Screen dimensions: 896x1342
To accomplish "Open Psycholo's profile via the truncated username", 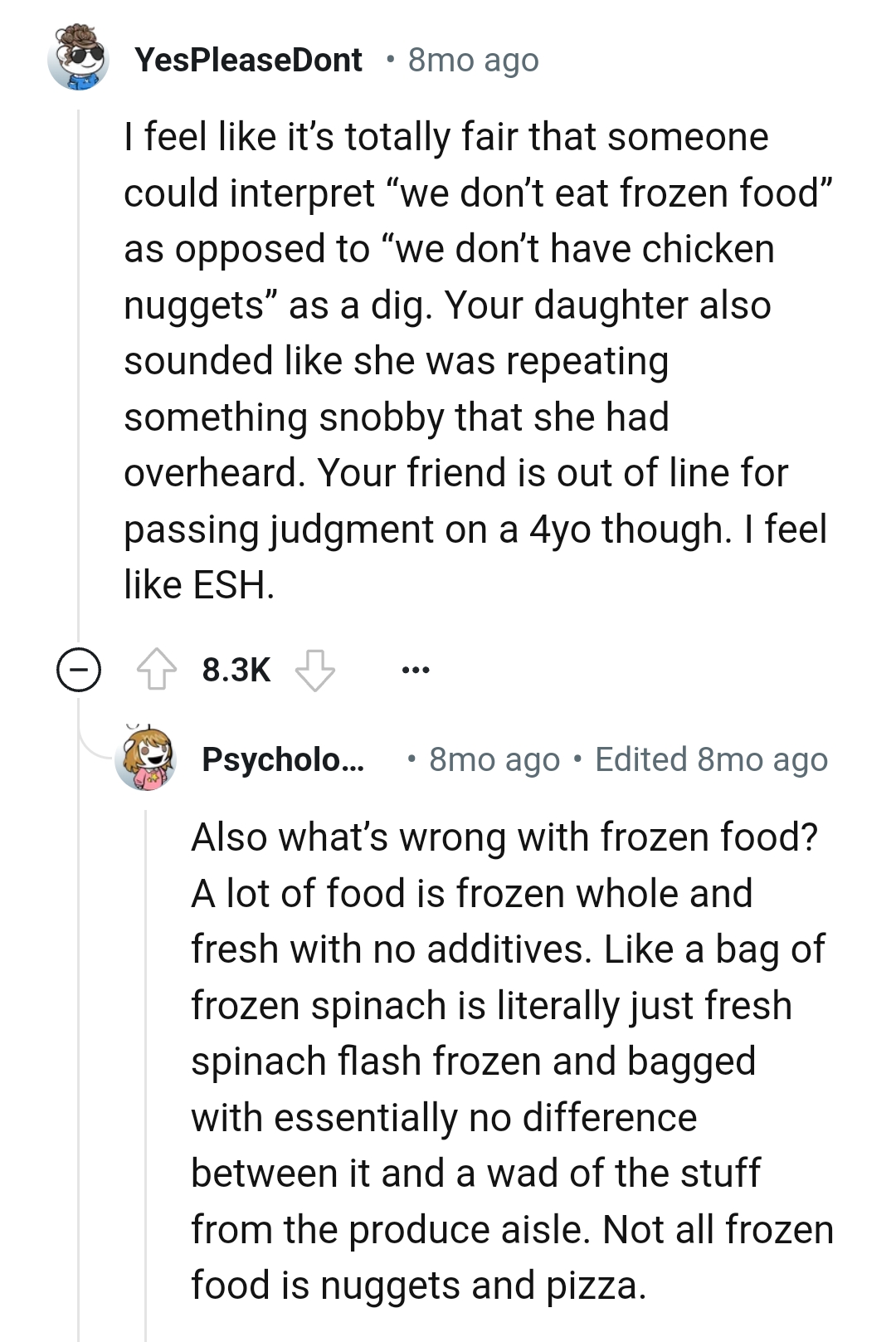I will pyautogui.click(x=284, y=758).
